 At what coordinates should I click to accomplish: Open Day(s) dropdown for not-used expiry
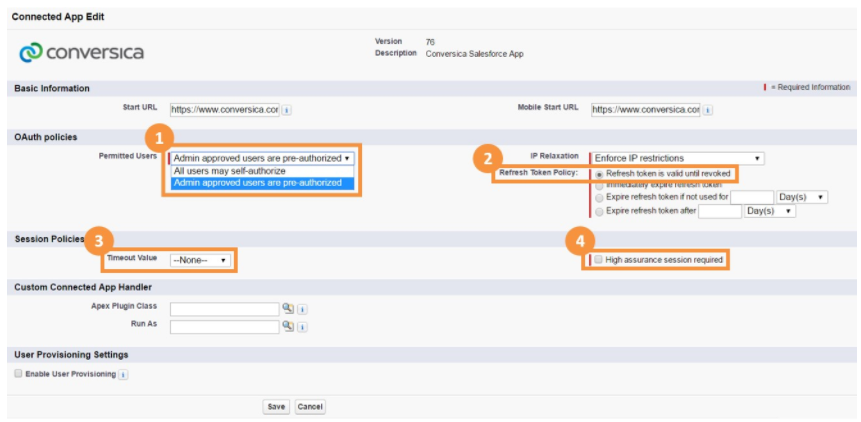click(x=802, y=197)
